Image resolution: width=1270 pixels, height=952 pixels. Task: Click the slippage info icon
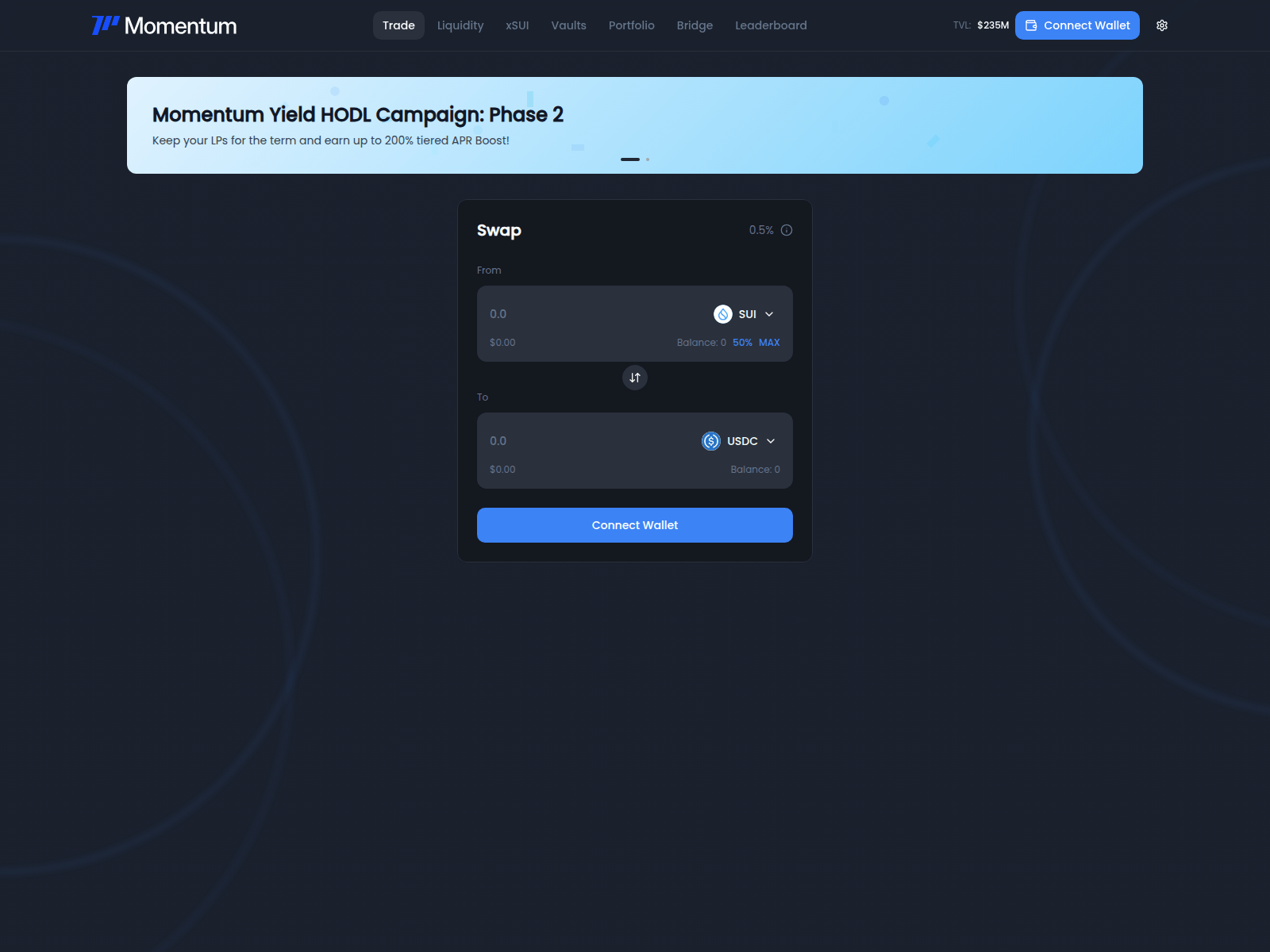click(787, 230)
